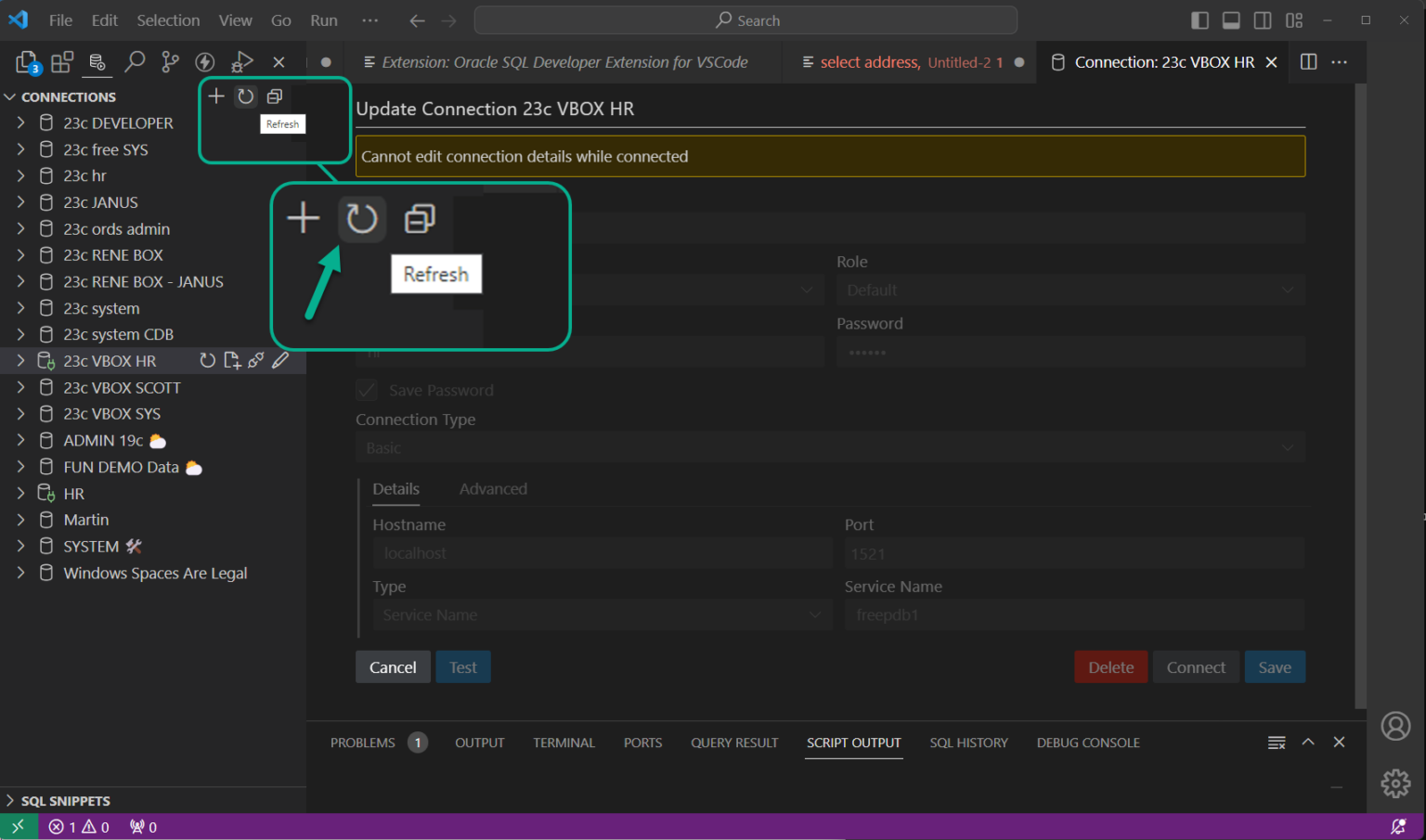Screen dimensions: 1426x840
Task: Click the Hostname input showing localhost
Action: [602, 552]
